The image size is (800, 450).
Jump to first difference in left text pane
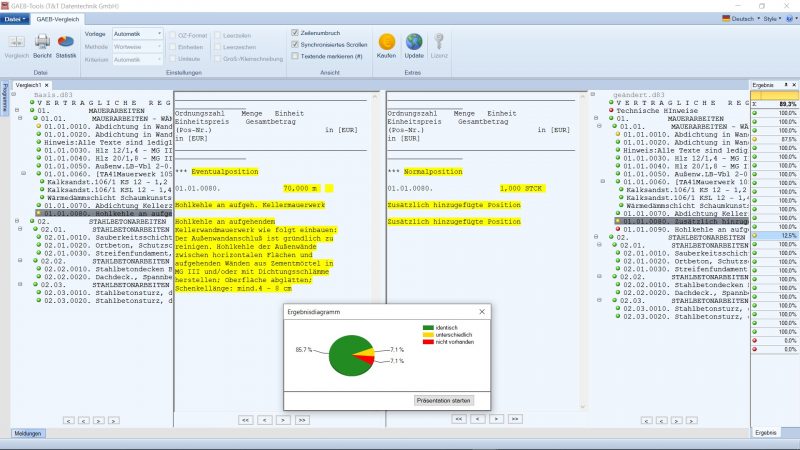(x=245, y=420)
